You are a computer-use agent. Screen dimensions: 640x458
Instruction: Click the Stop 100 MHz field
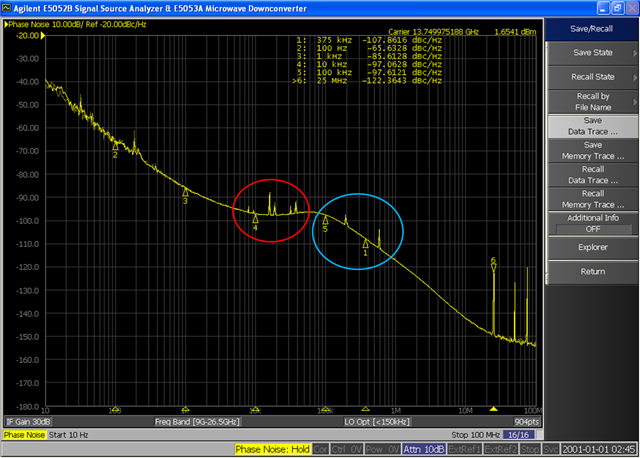[476, 435]
